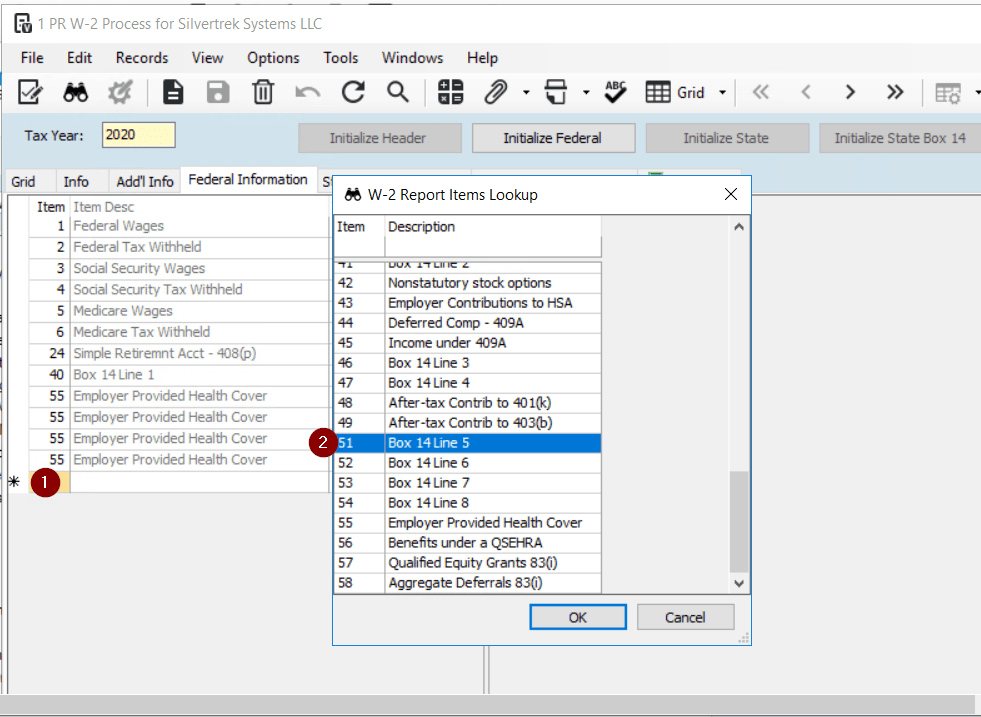Open the File menu
The image size is (981, 717).
(x=32, y=58)
